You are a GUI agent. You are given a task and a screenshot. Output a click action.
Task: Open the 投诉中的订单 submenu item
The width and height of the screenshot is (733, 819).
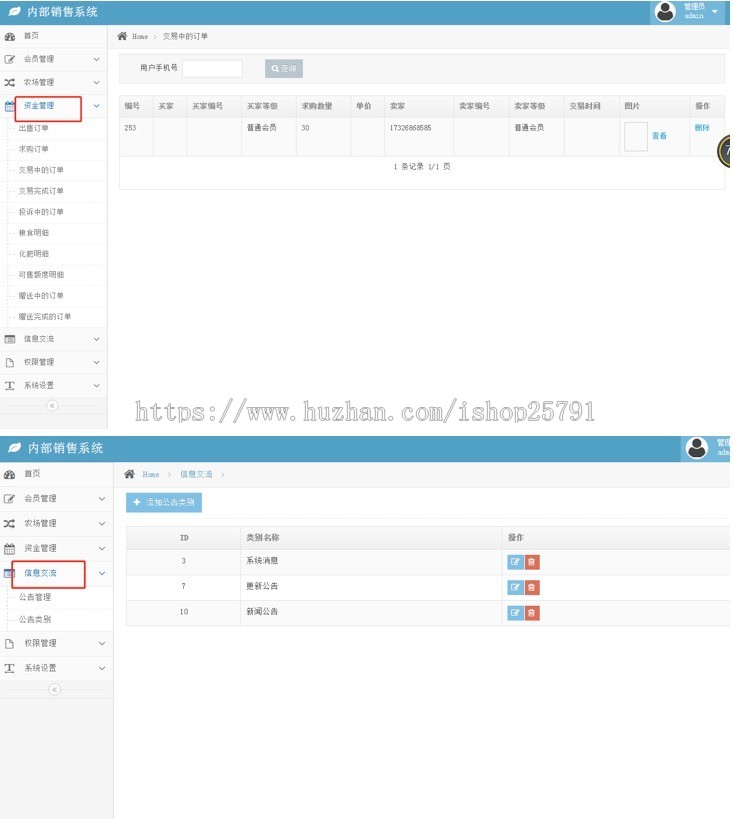coord(41,212)
